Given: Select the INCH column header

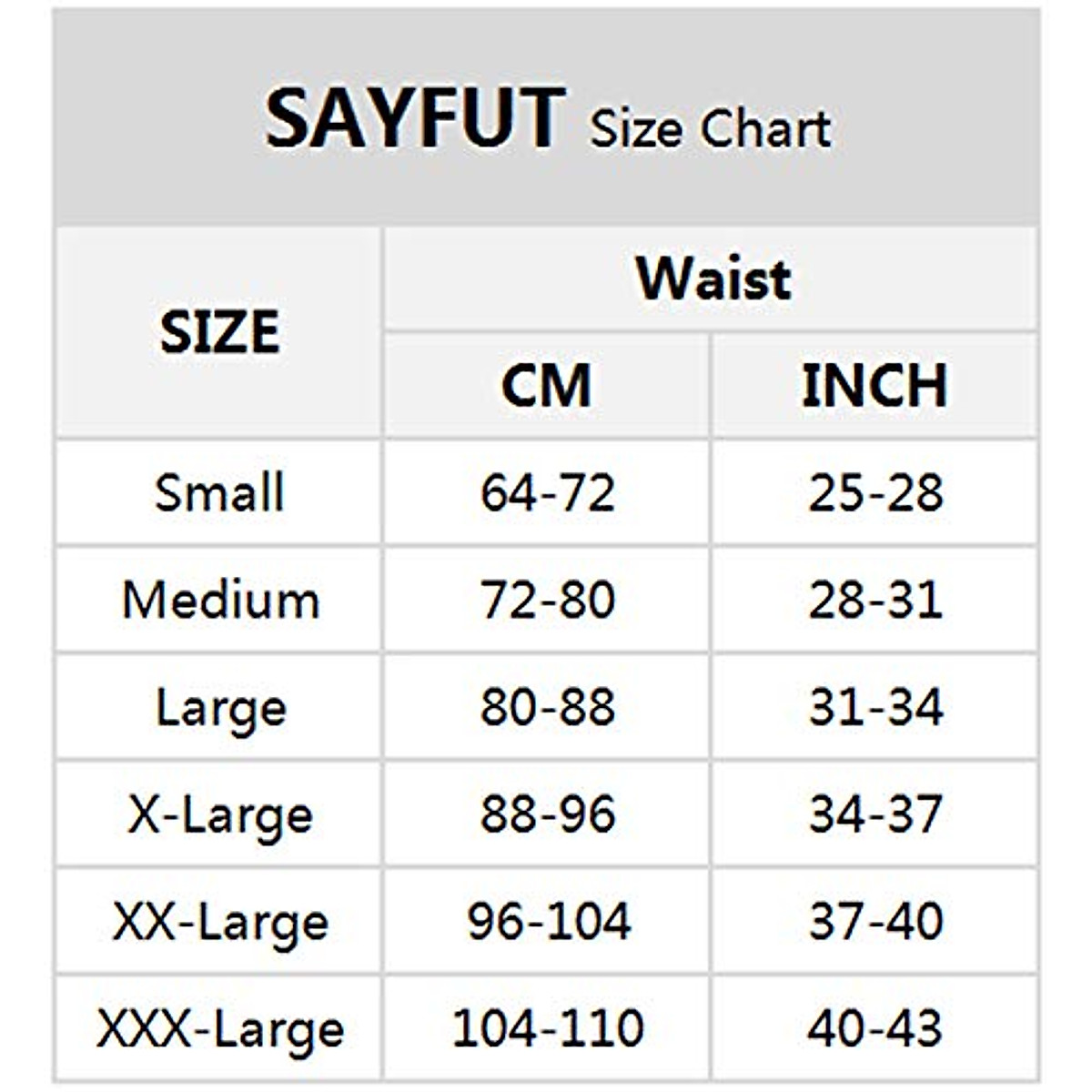Looking at the screenshot, I should [875, 385].
